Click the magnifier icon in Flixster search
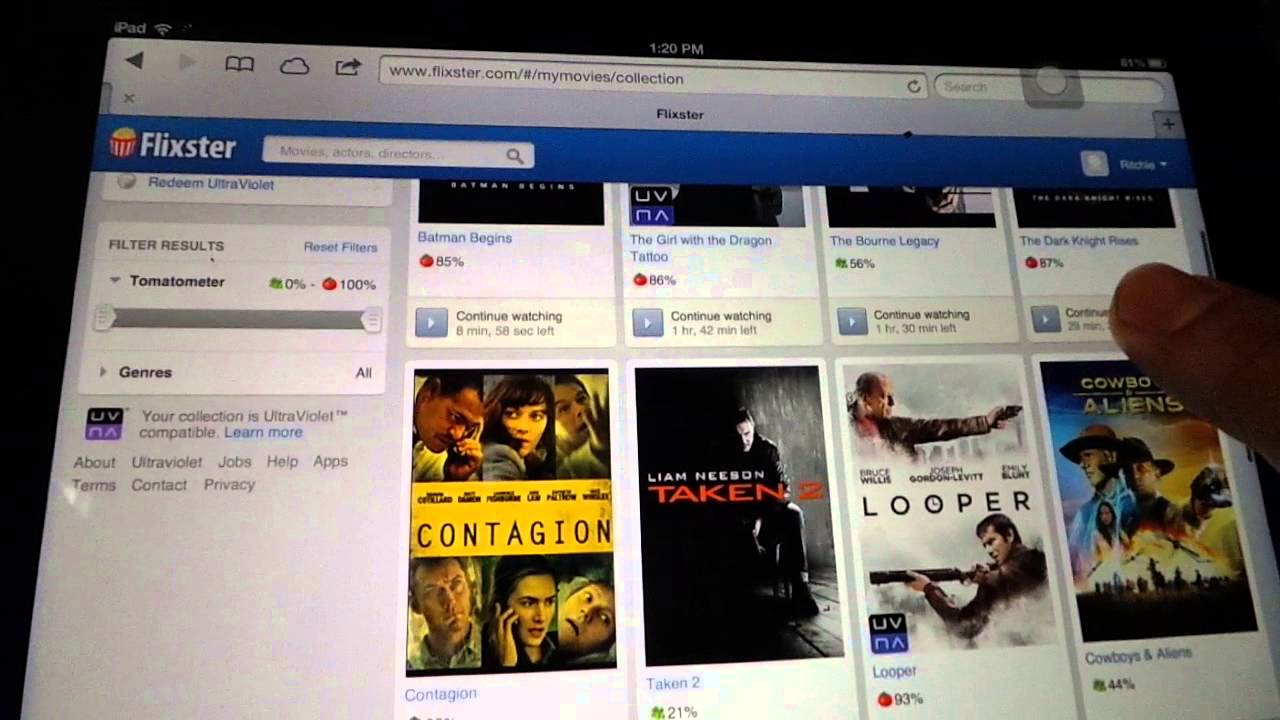Image resolution: width=1280 pixels, height=720 pixels. point(515,156)
